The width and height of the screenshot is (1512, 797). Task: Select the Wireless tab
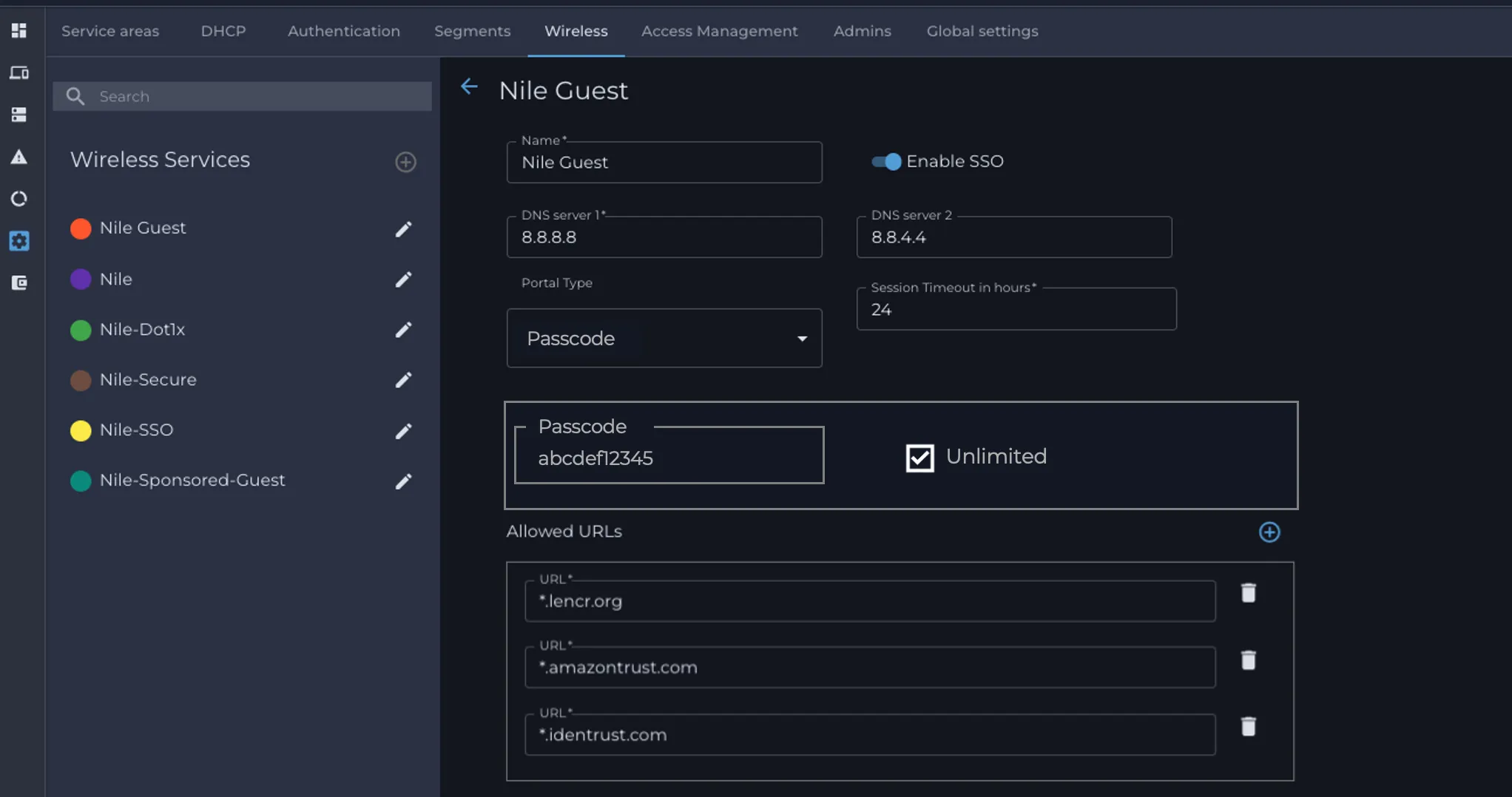576,31
